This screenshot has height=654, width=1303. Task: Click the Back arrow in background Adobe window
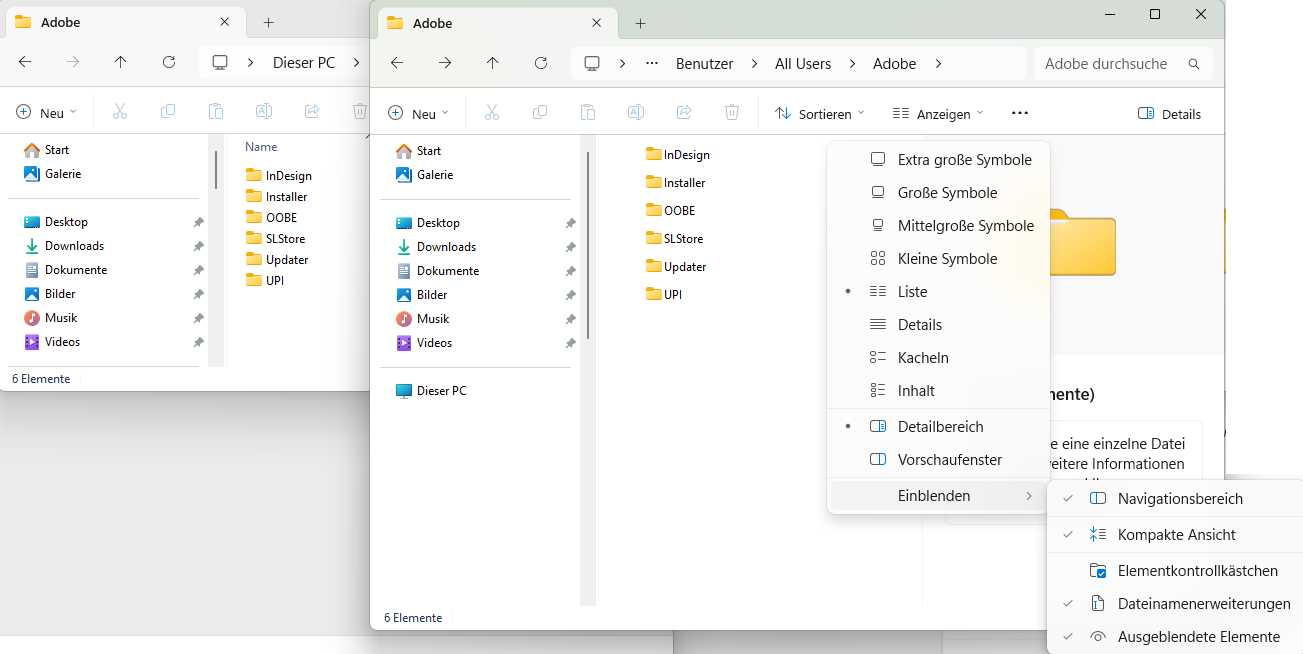pyautogui.click(x=25, y=62)
